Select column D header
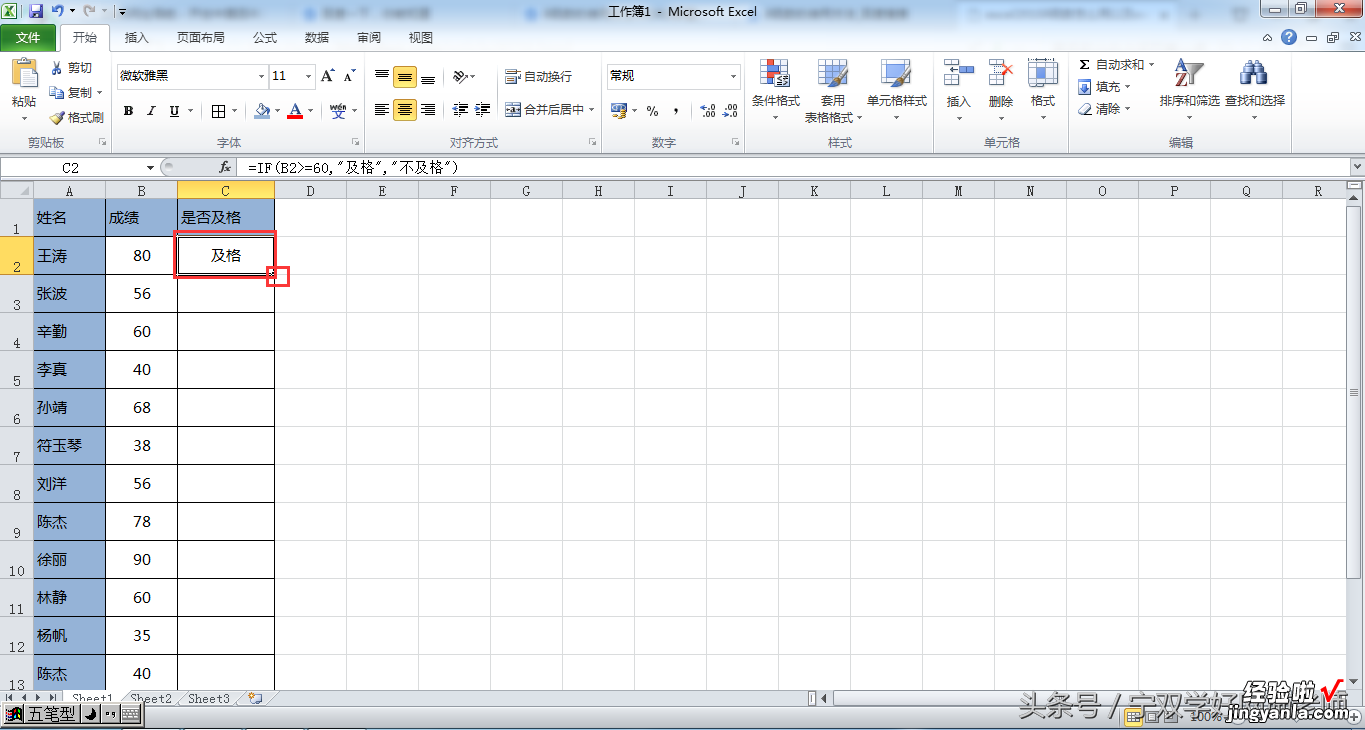This screenshot has height=730, width=1365. click(311, 191)
